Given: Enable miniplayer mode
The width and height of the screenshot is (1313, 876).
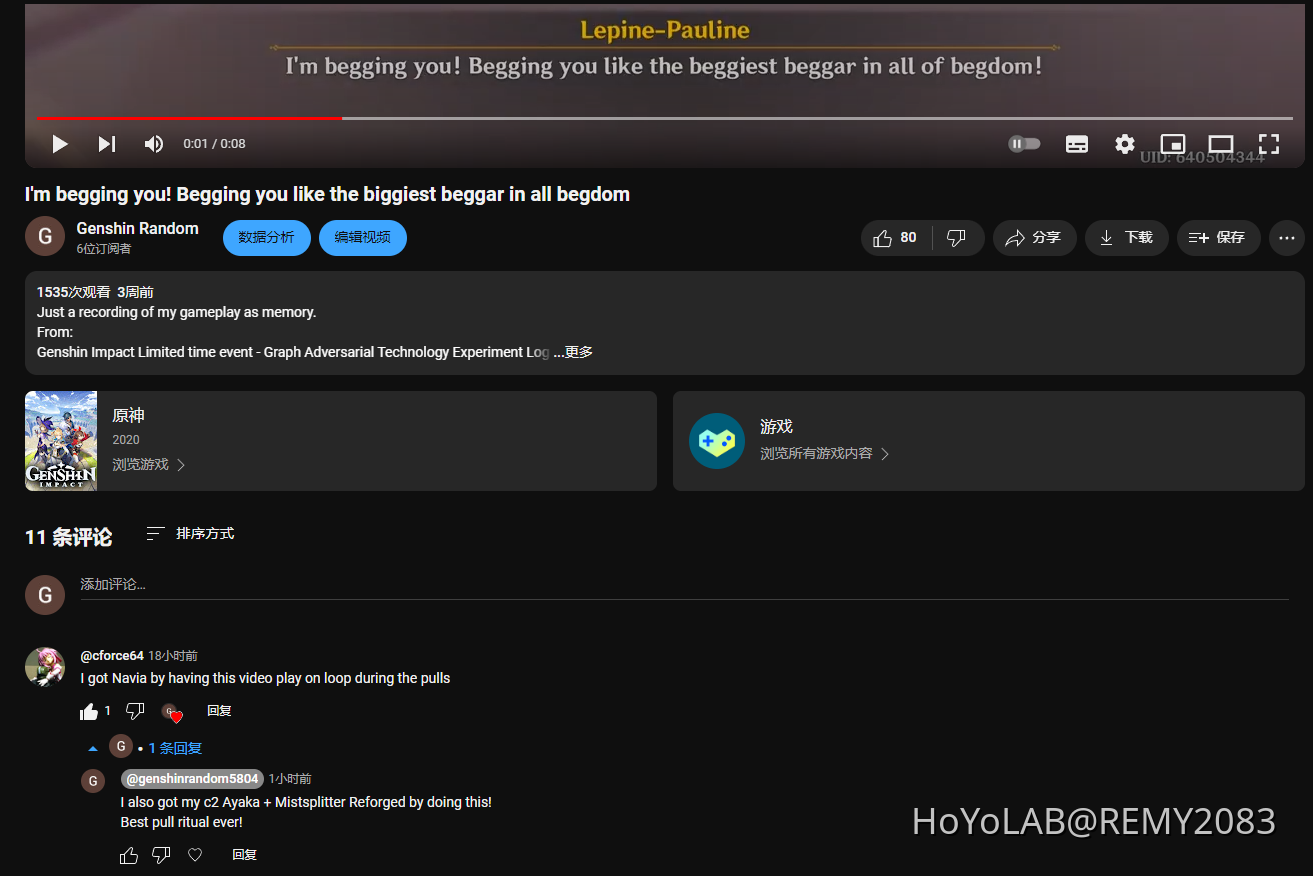Looking at the screenshot, I should [x=1172, y=144].
